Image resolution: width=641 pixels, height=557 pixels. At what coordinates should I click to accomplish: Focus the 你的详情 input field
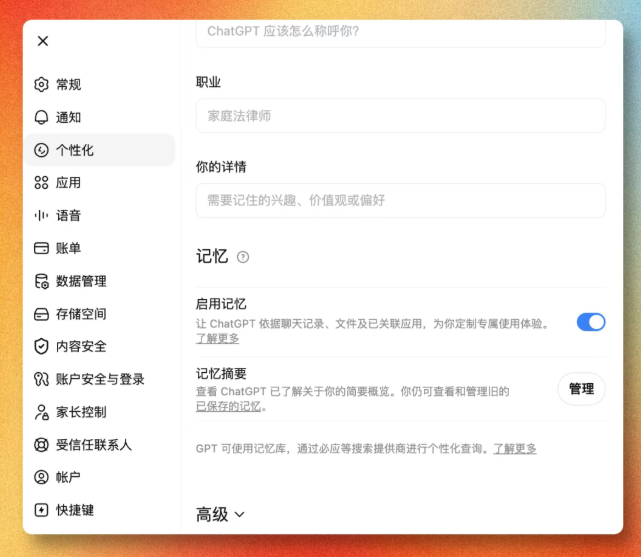(401, 200)
